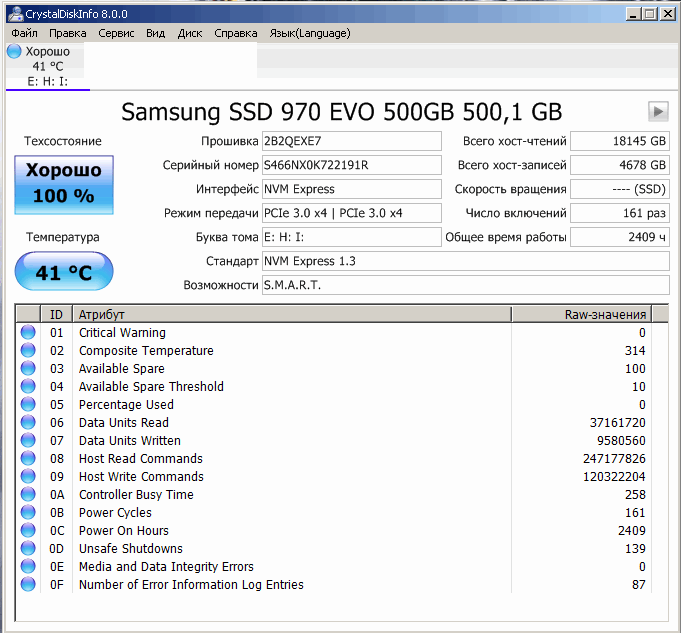Click the Серийный номер field
This screenshot has height=633, width=681.
(x=352, y=165)
